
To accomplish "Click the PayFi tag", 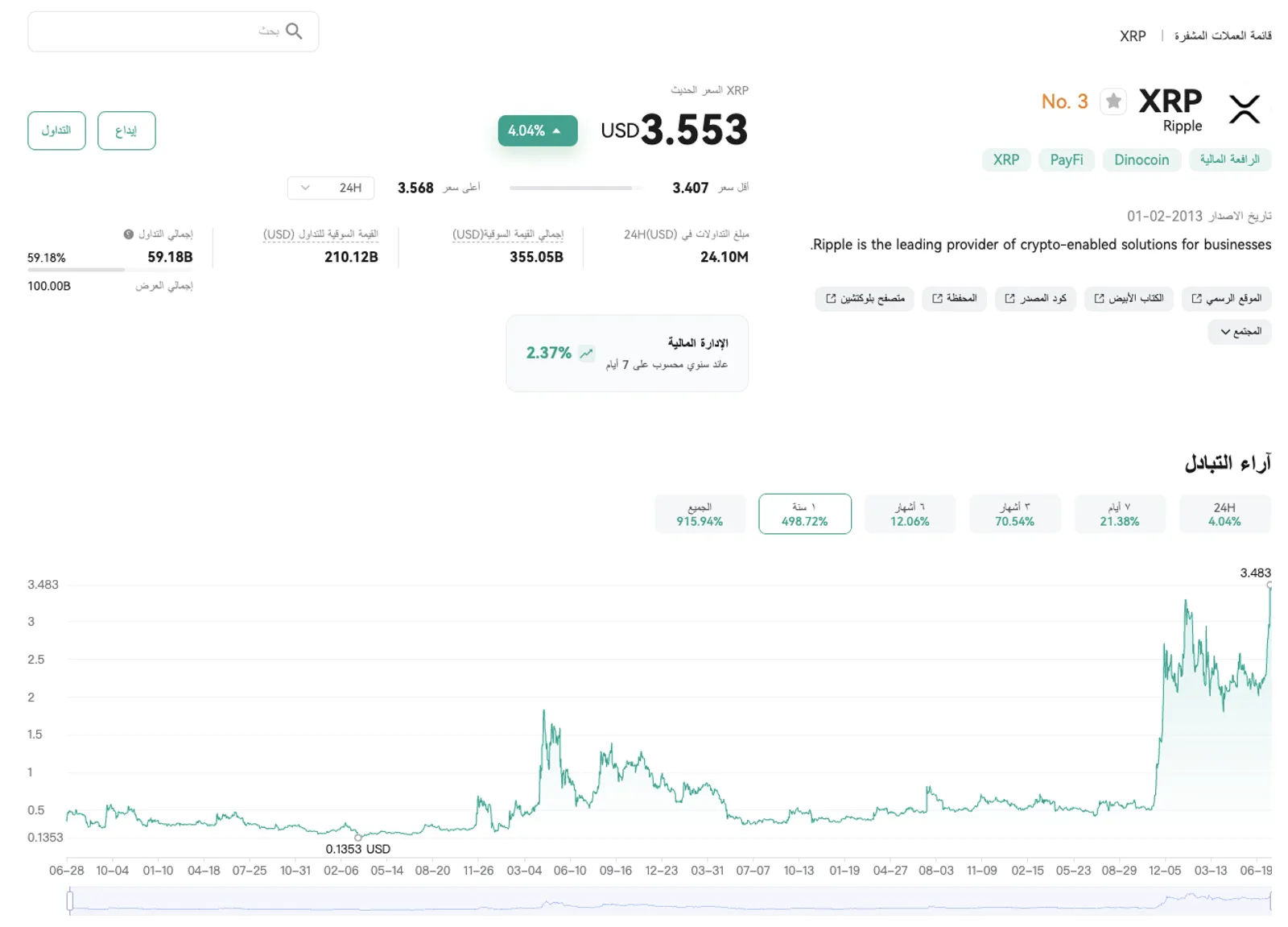I will click(x=1067, y=159).
